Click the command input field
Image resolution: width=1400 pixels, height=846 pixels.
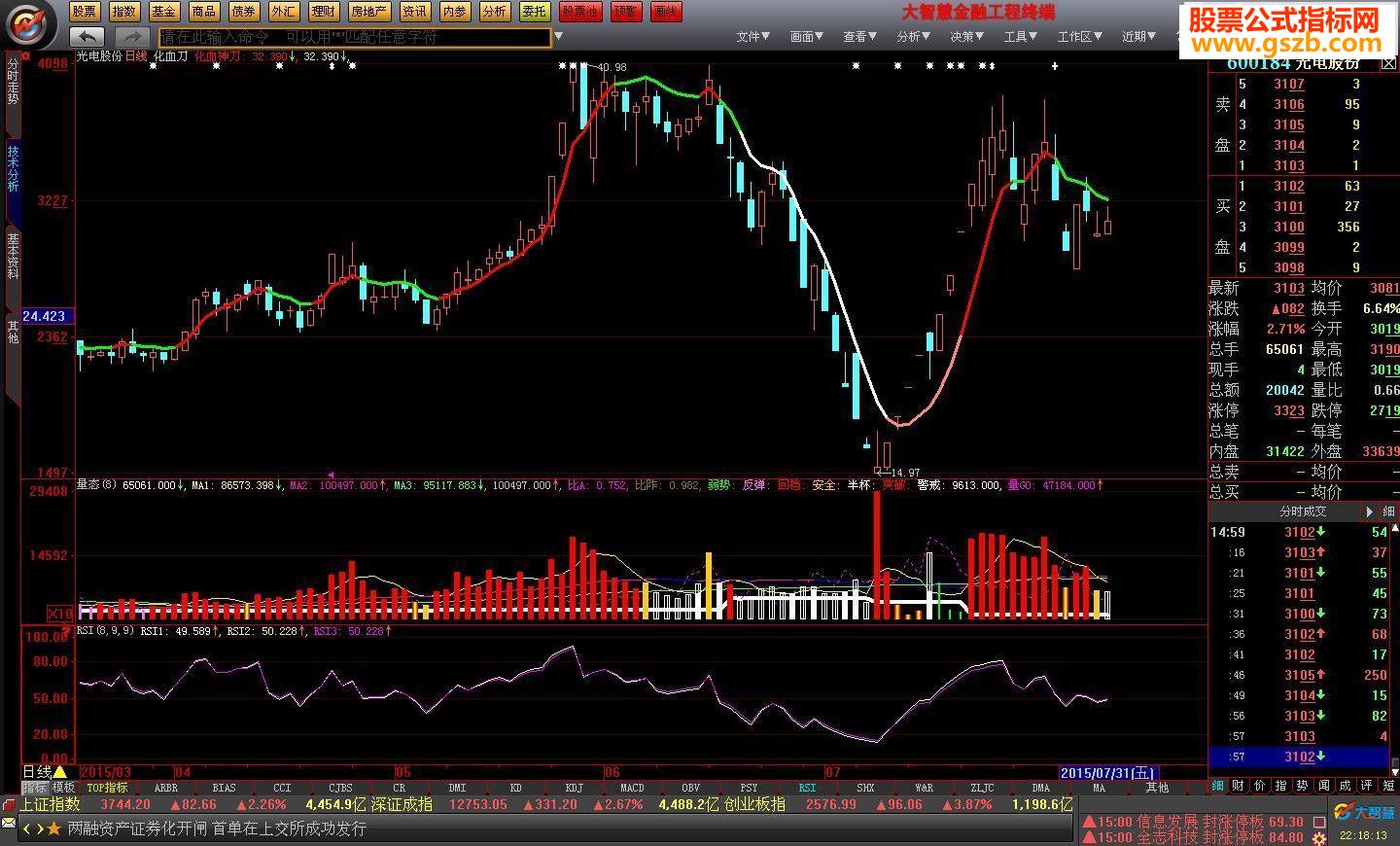tap(354, 37)
